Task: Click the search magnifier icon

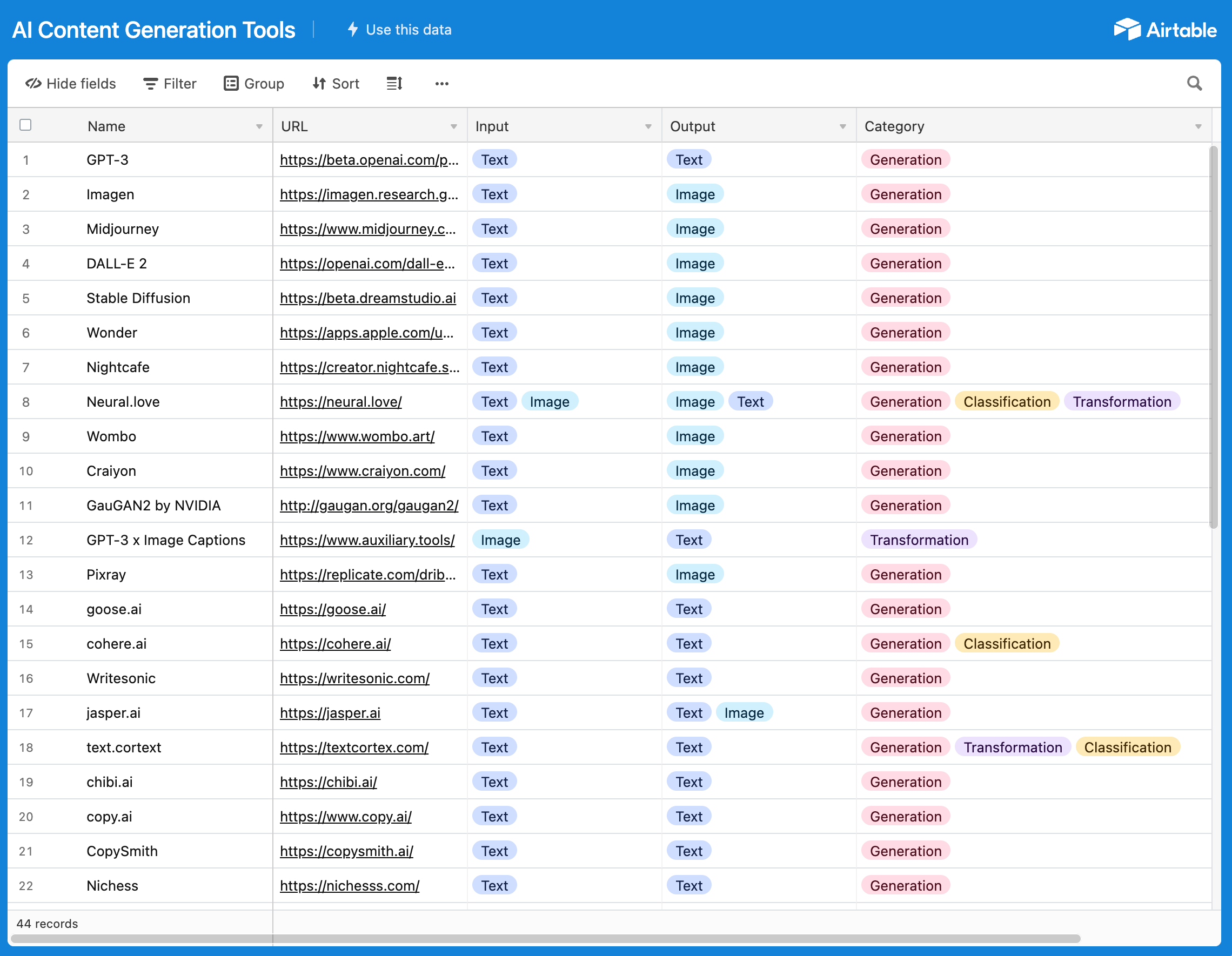Action: point(1194,83)
